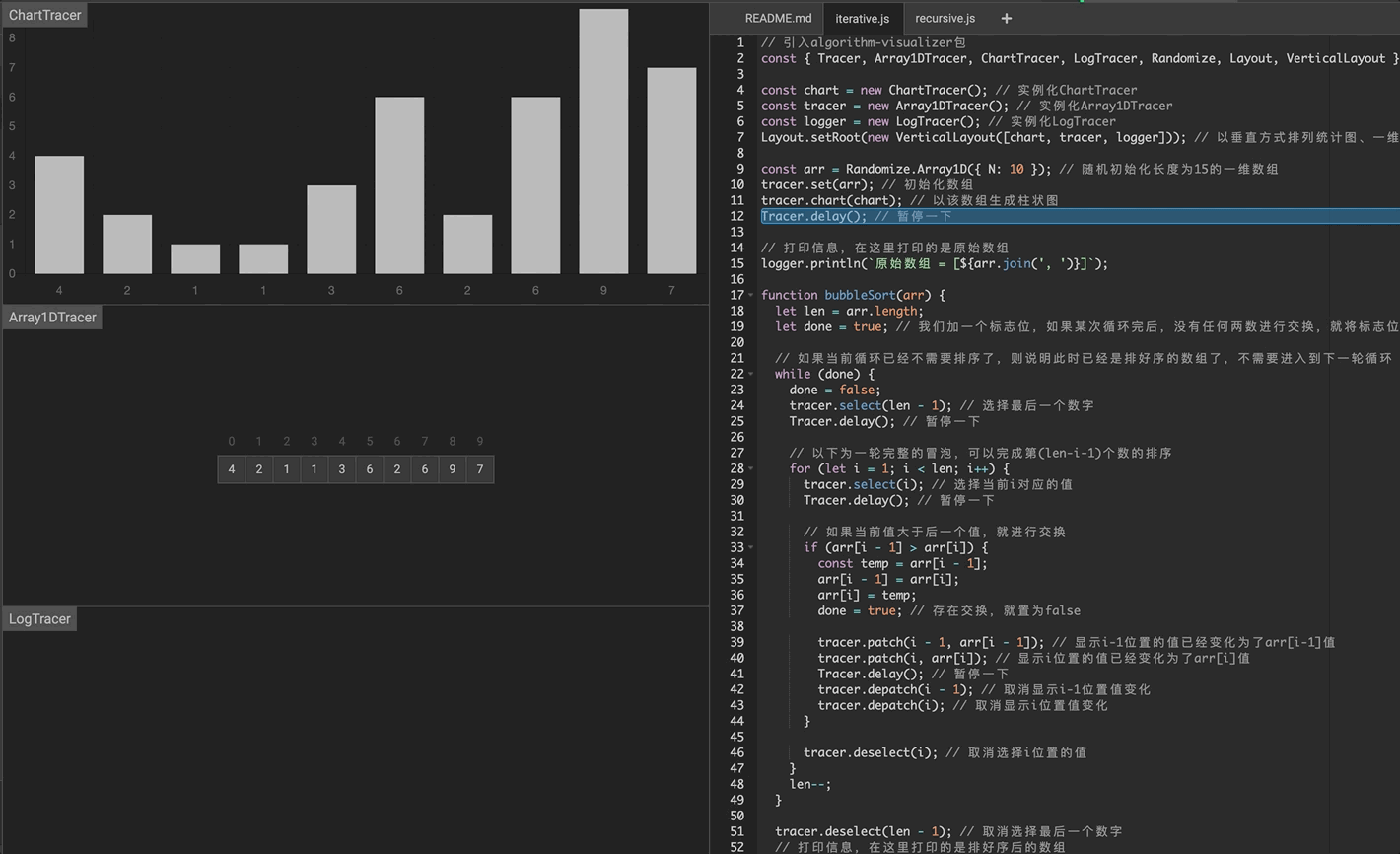Select array cell at index 0
Viewport: 1400px width, 854px height.
[232, 469]
